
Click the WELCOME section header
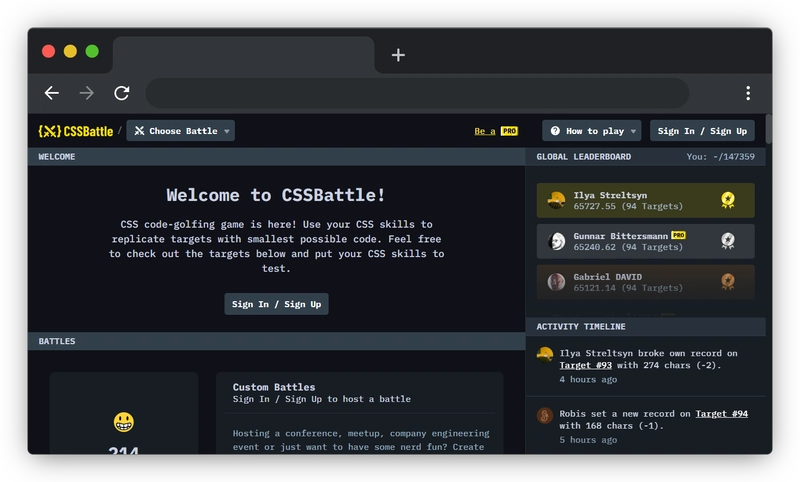tap(277, 157)
